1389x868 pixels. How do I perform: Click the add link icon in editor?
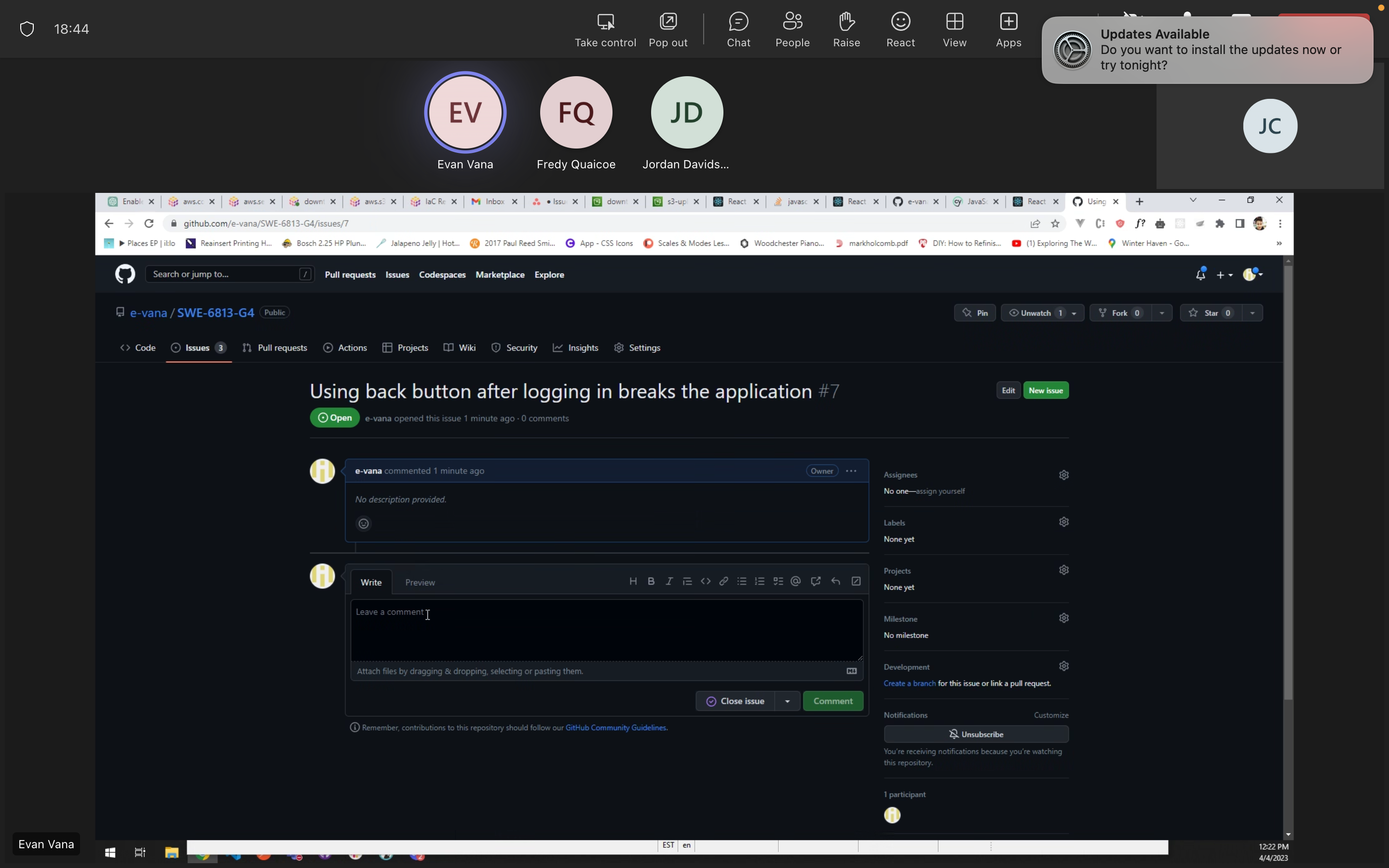pyautogui.click(x=724, y=582)
